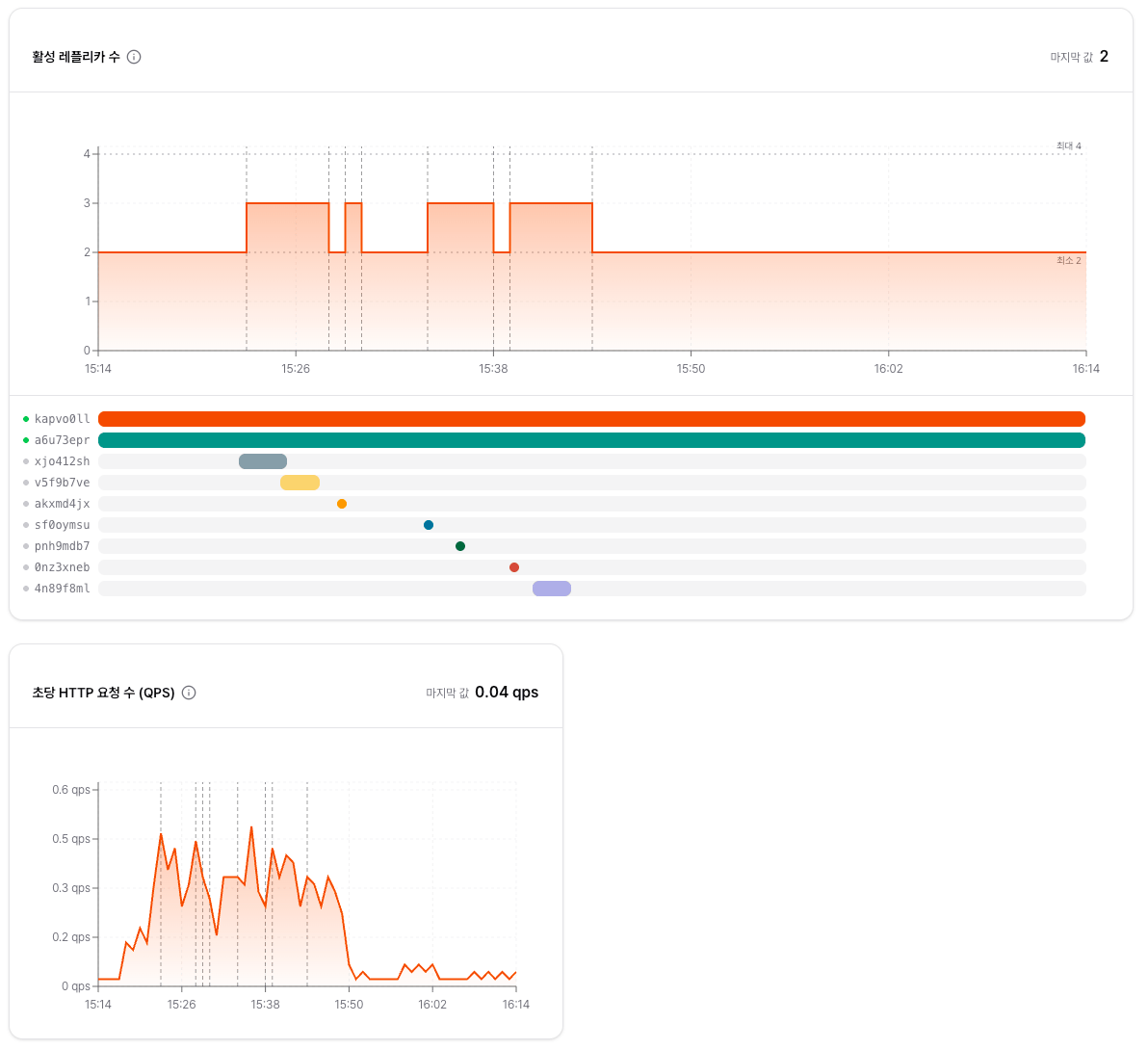The image size is (1148, 1049).
Task: Click the orange kapvo0ll timeline bar
Action: pyautogui.click(x=591, y=419)
